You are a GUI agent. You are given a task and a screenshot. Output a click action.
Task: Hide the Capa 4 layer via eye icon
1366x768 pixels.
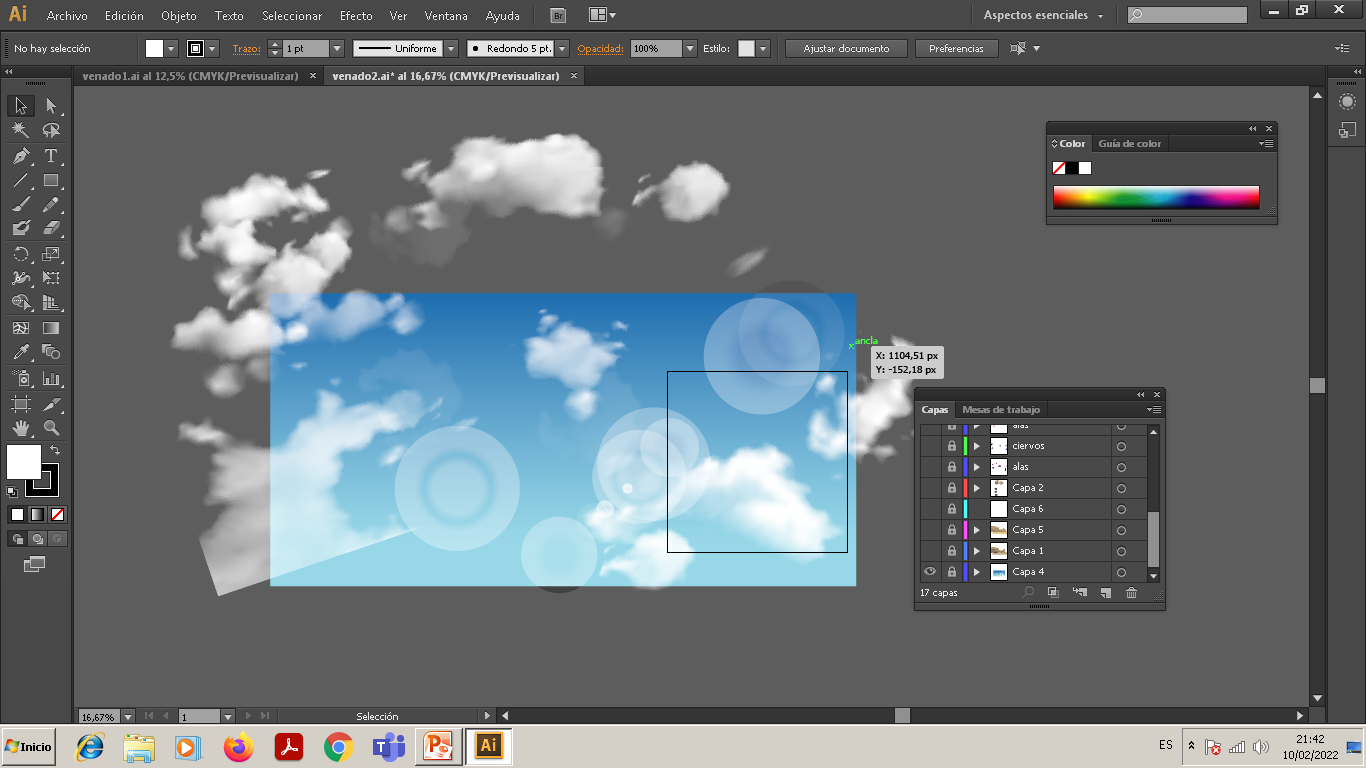click(x=930, y=572)
